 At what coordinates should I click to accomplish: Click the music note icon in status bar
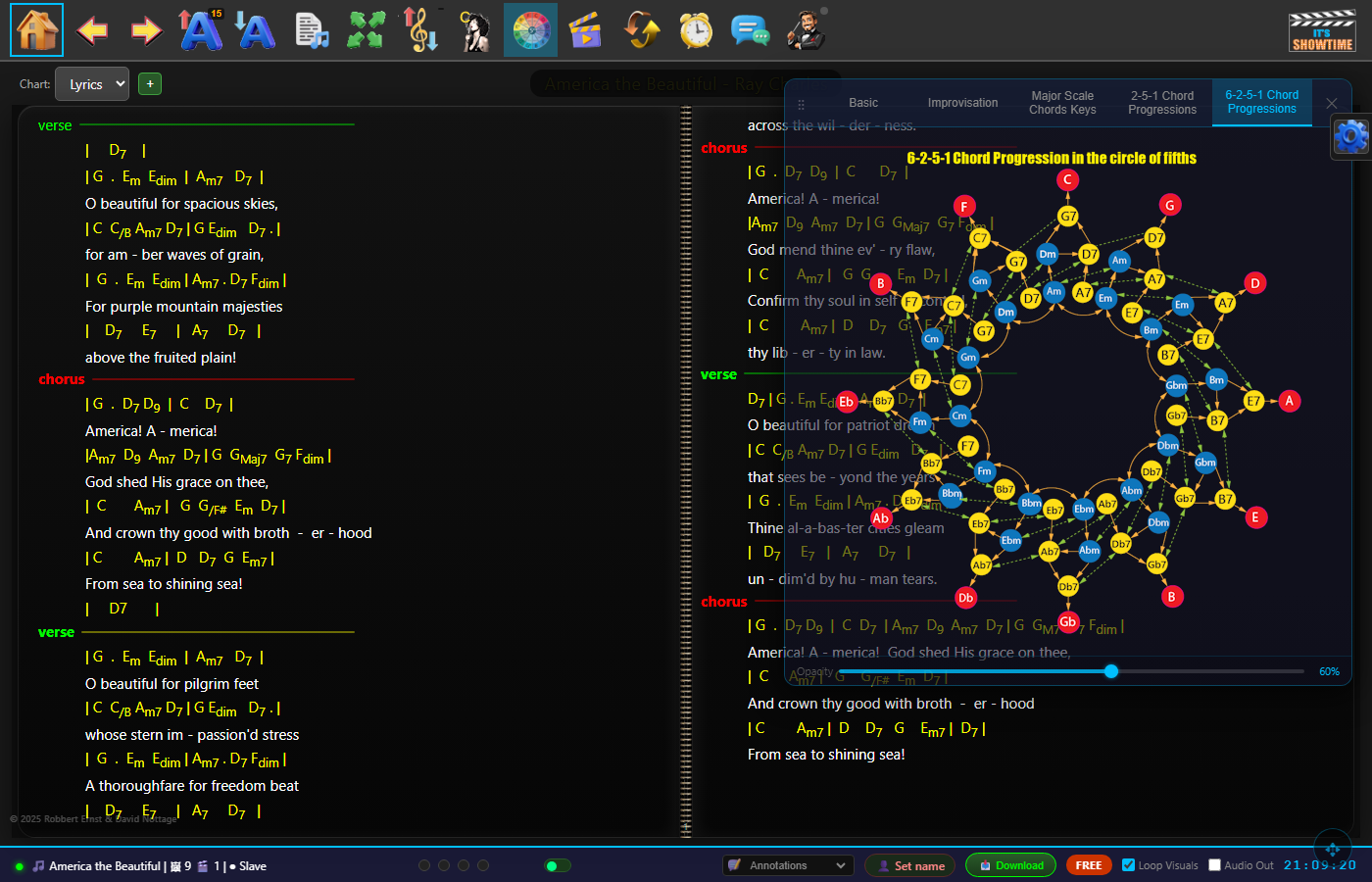pos(38,866)
